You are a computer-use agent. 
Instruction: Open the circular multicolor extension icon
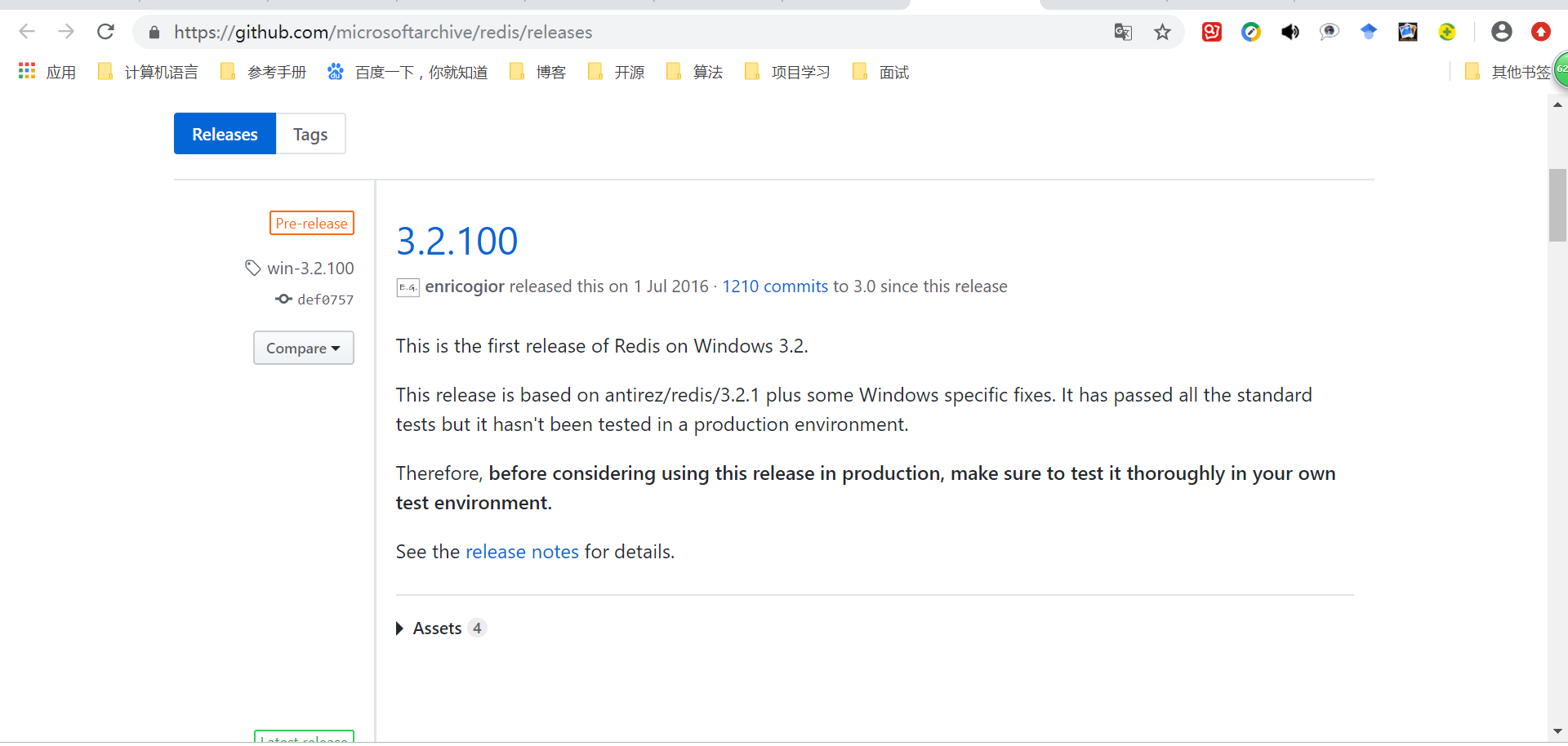point(1251,32)
